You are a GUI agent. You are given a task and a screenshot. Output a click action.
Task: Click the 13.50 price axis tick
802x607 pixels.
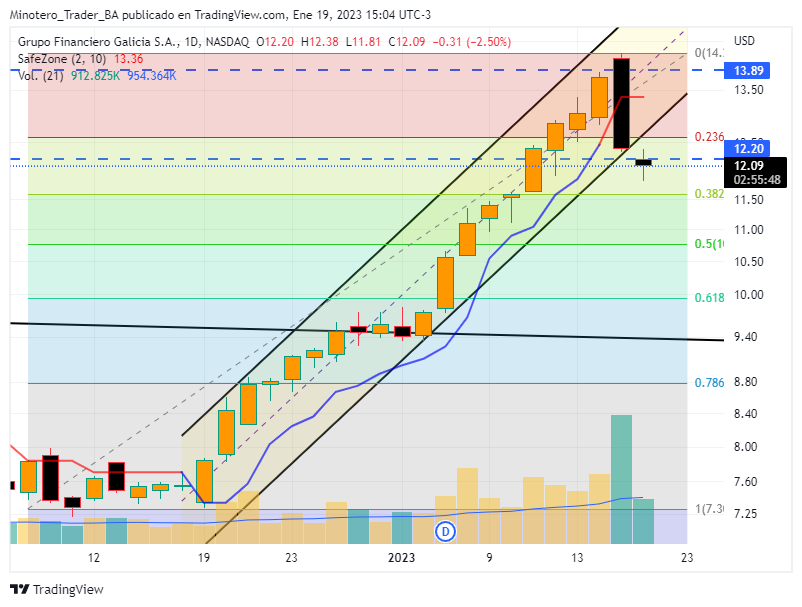(749, 90)
